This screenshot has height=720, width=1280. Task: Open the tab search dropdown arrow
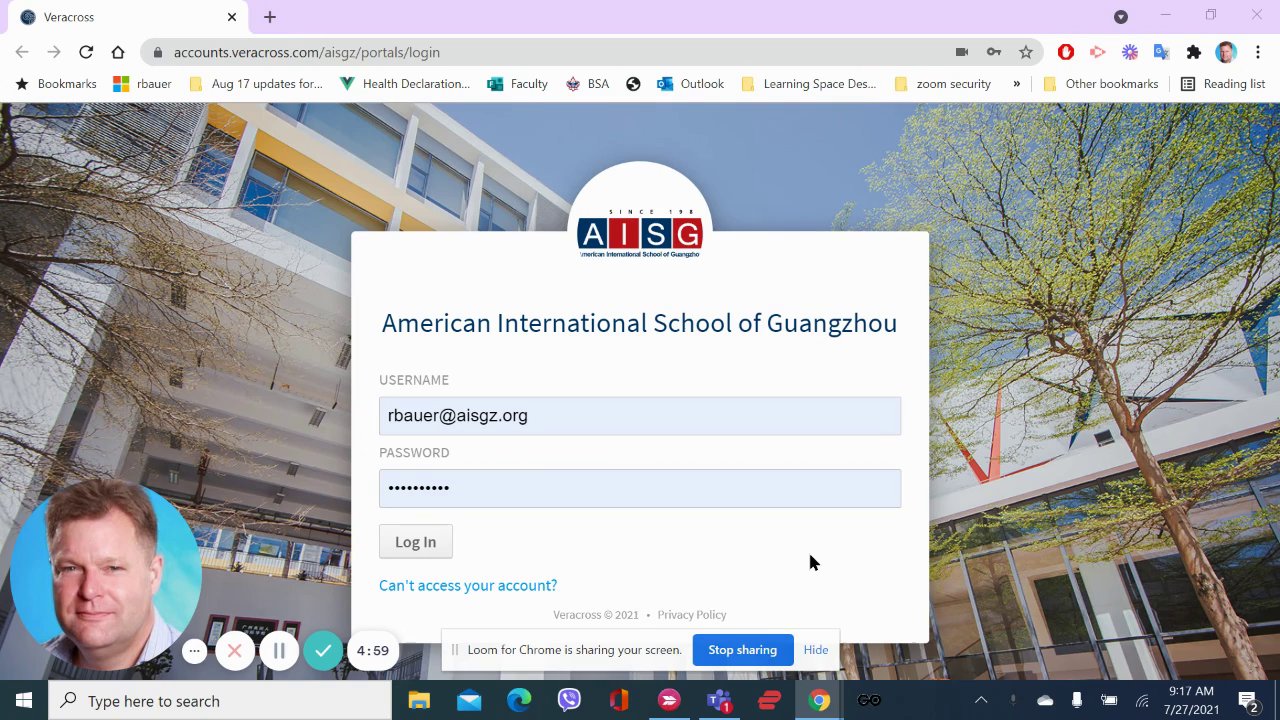point(1121,16)
